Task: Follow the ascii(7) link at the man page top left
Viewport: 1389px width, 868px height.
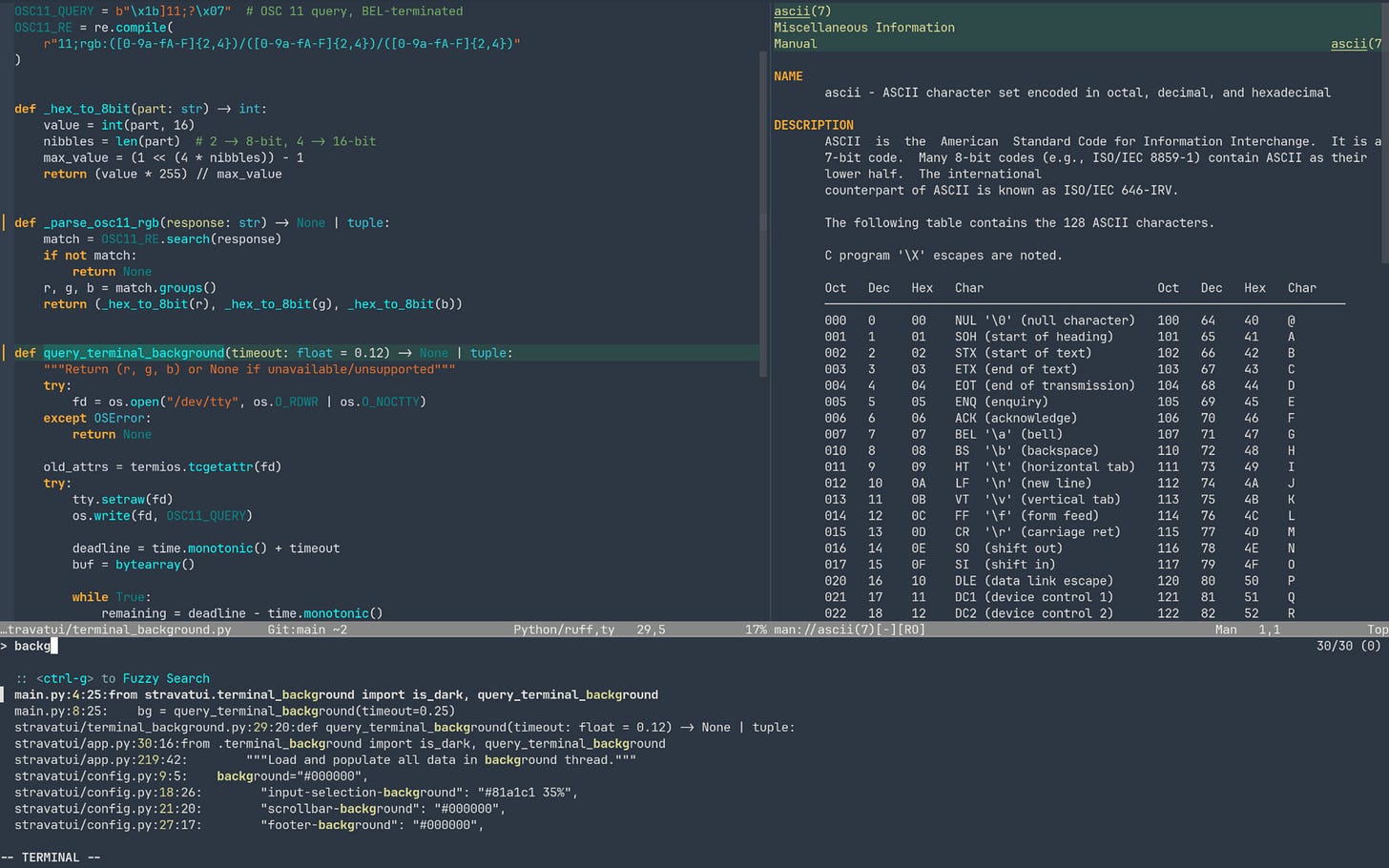Action: click(x=802, y=11)
